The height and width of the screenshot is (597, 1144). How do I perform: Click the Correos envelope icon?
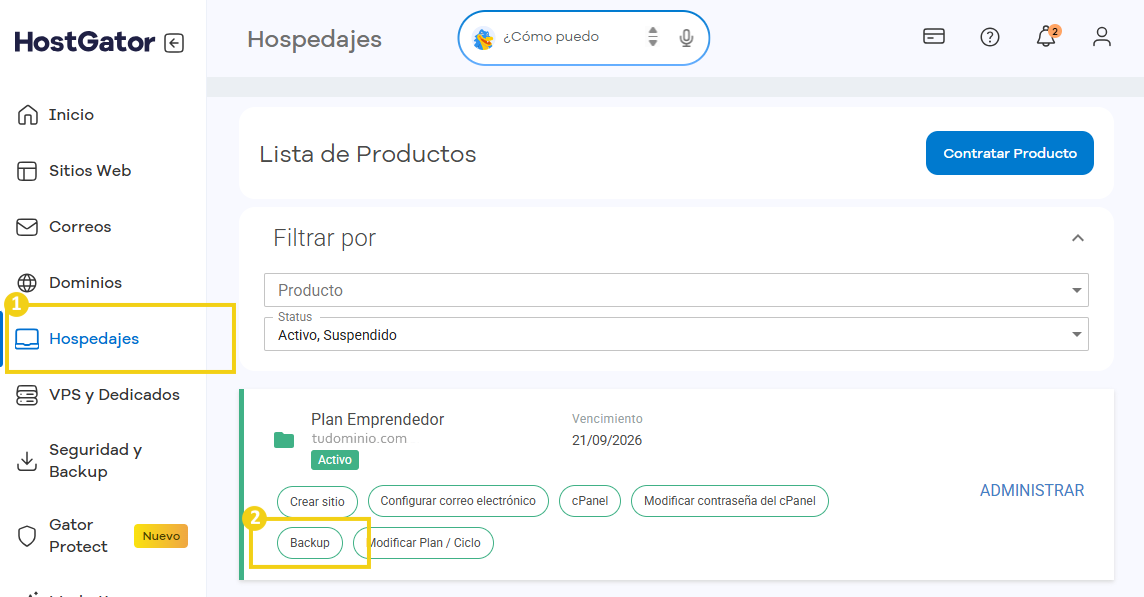coord(27,227)
